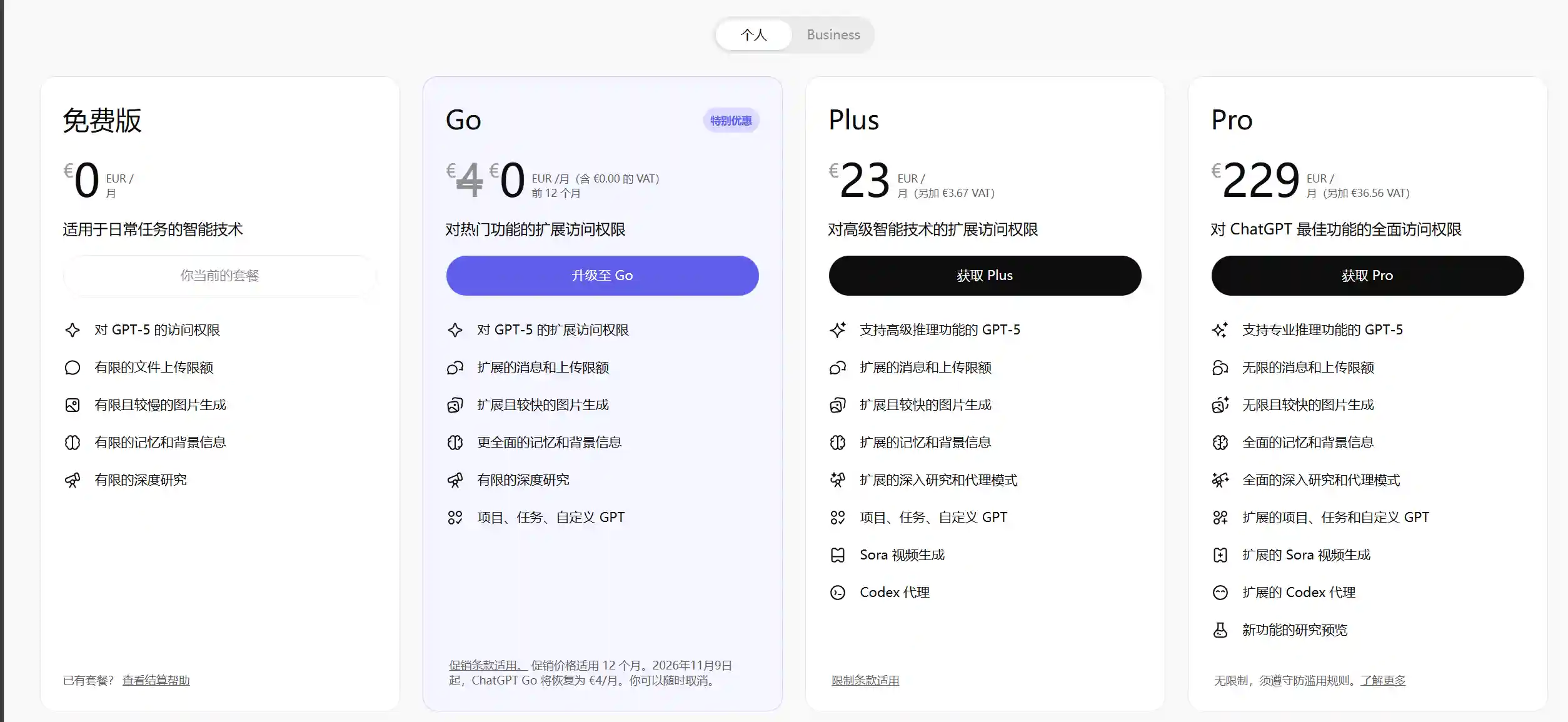Click the Codex 代理 smiley icon in Plus
Viewport: 1568px width, 722px height.
click(x=838, y=593)
